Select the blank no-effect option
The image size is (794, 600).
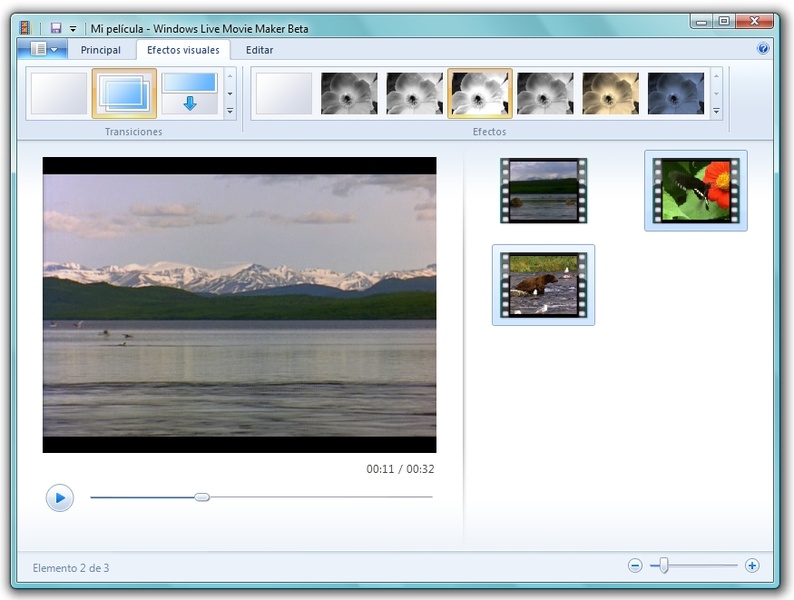coord(284,93)
